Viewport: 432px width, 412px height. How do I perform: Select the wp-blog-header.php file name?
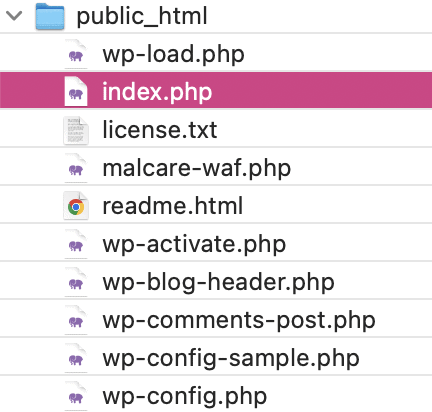coord(218,282)
